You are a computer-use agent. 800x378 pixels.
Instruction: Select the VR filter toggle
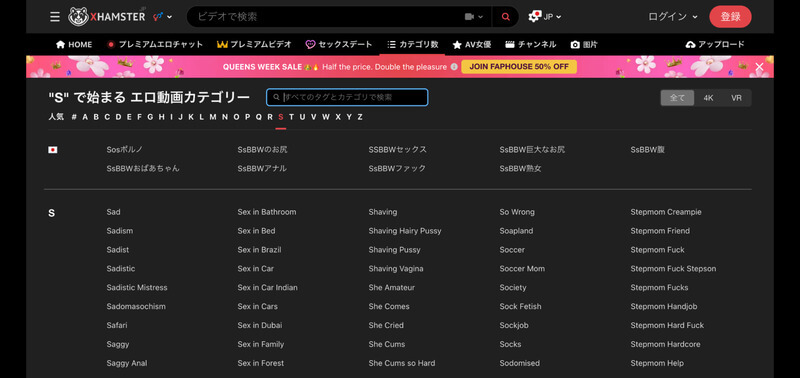click(736, 98)
